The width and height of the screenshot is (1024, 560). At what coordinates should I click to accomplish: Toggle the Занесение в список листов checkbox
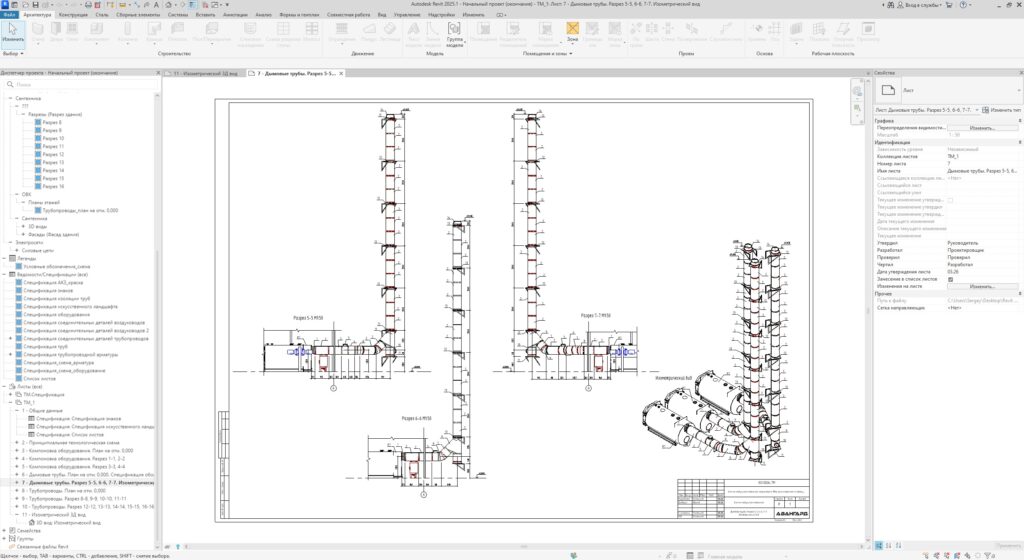[x=950, y=279]
